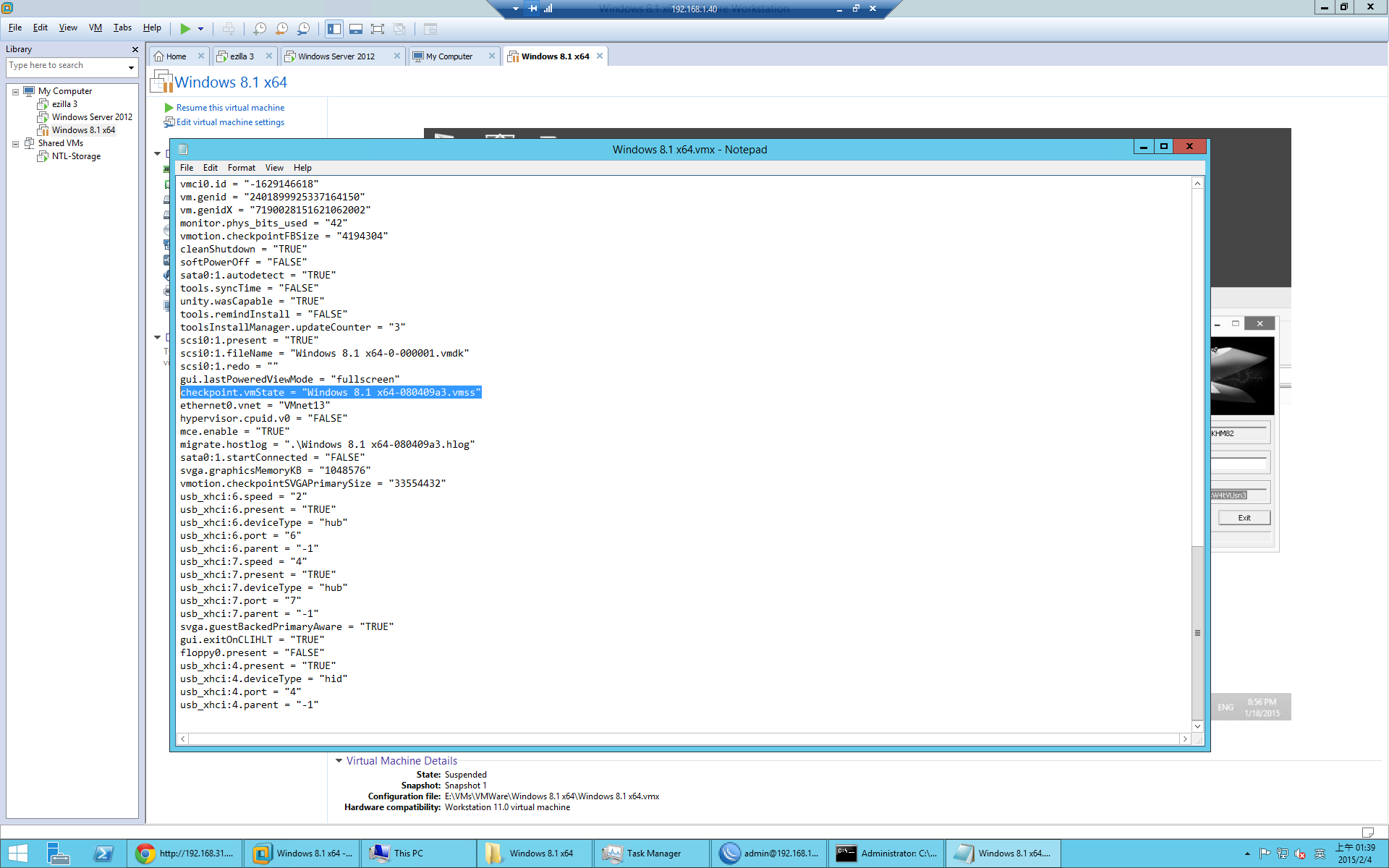The width and height of the screenshot is (1389, 868).
Task: Click the Unity mode toolbar icon
Action: [x=399, y=29]
